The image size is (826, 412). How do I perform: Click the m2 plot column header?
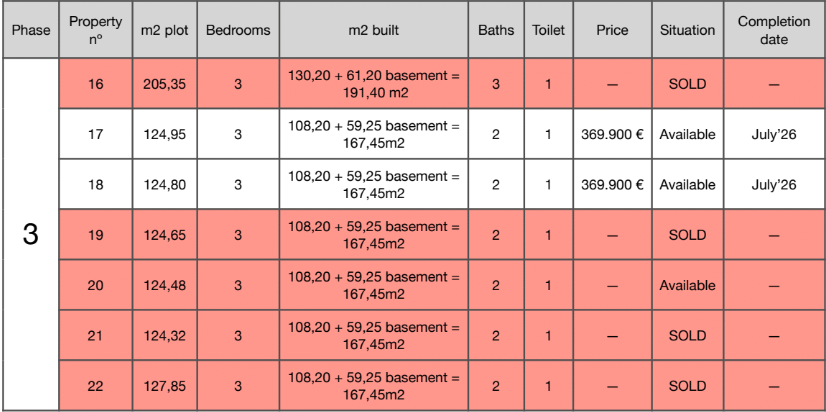pyautogui.click(x=165, y=30)
